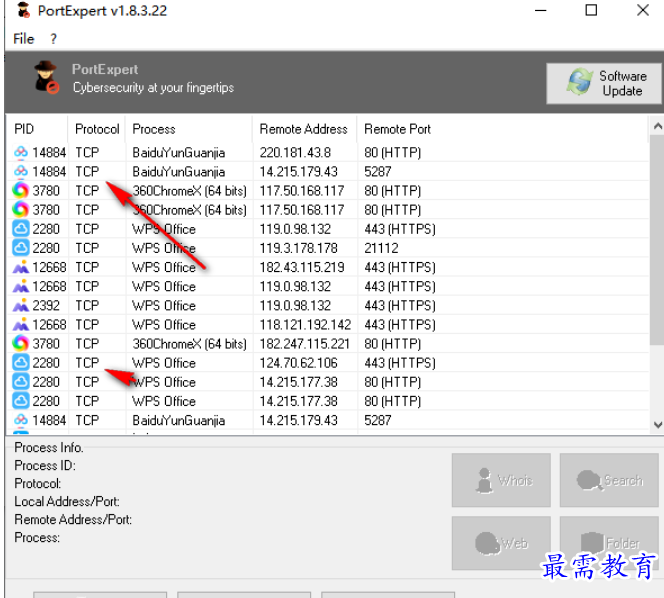
Task: Click the PortExpert logo in the banner
Action: click(45, 78)
